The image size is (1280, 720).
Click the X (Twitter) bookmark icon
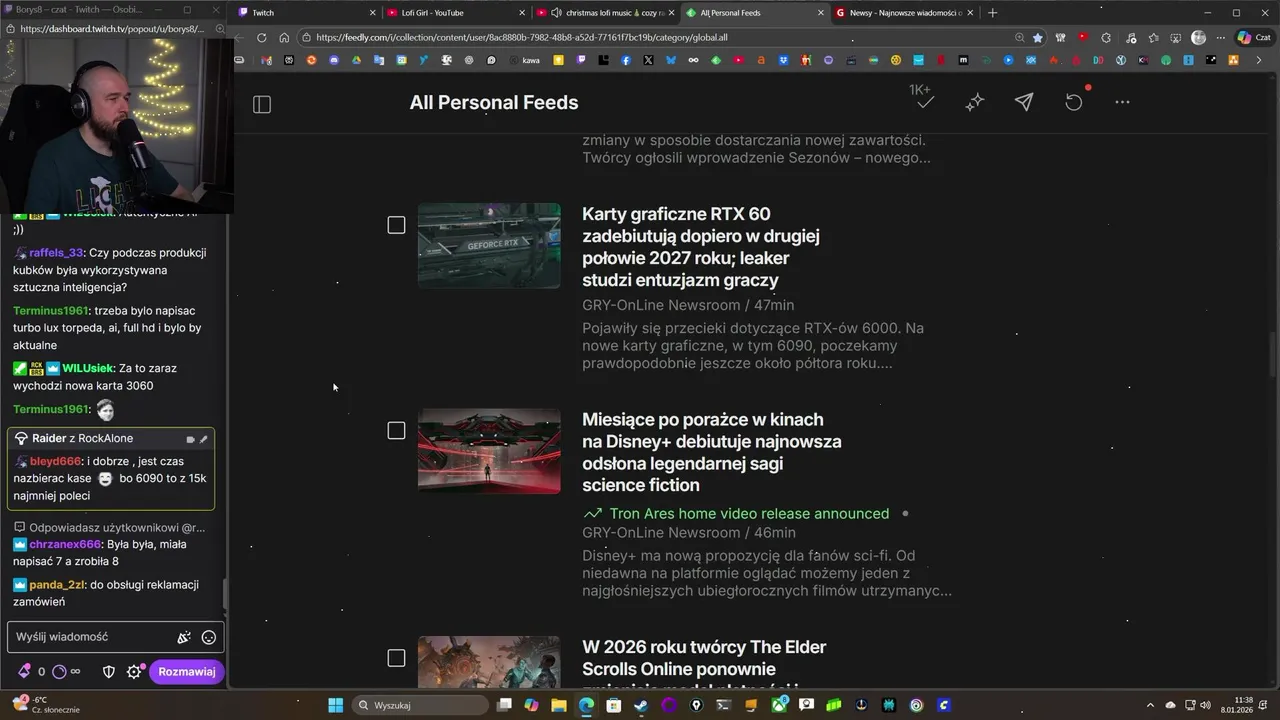648,60
